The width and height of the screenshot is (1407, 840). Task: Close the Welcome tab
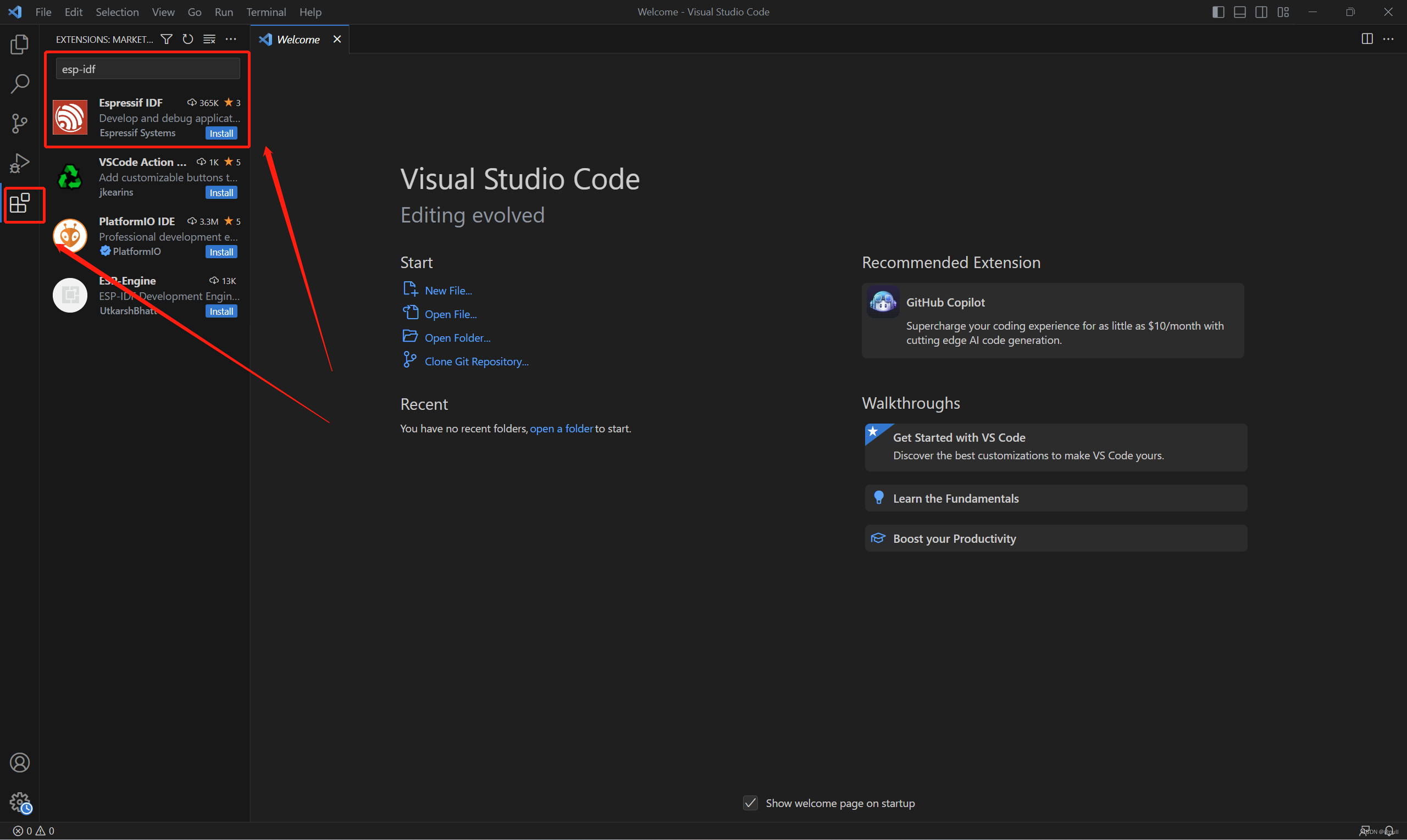tap(337, 39)
